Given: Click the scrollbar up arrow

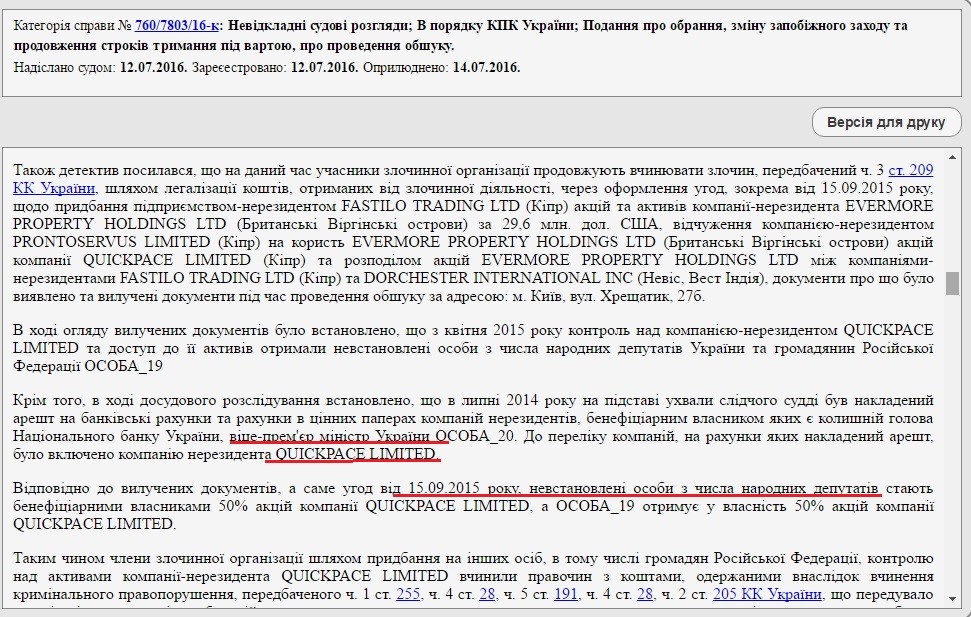Looking at the screenshot, I should (x=952, y=159).
